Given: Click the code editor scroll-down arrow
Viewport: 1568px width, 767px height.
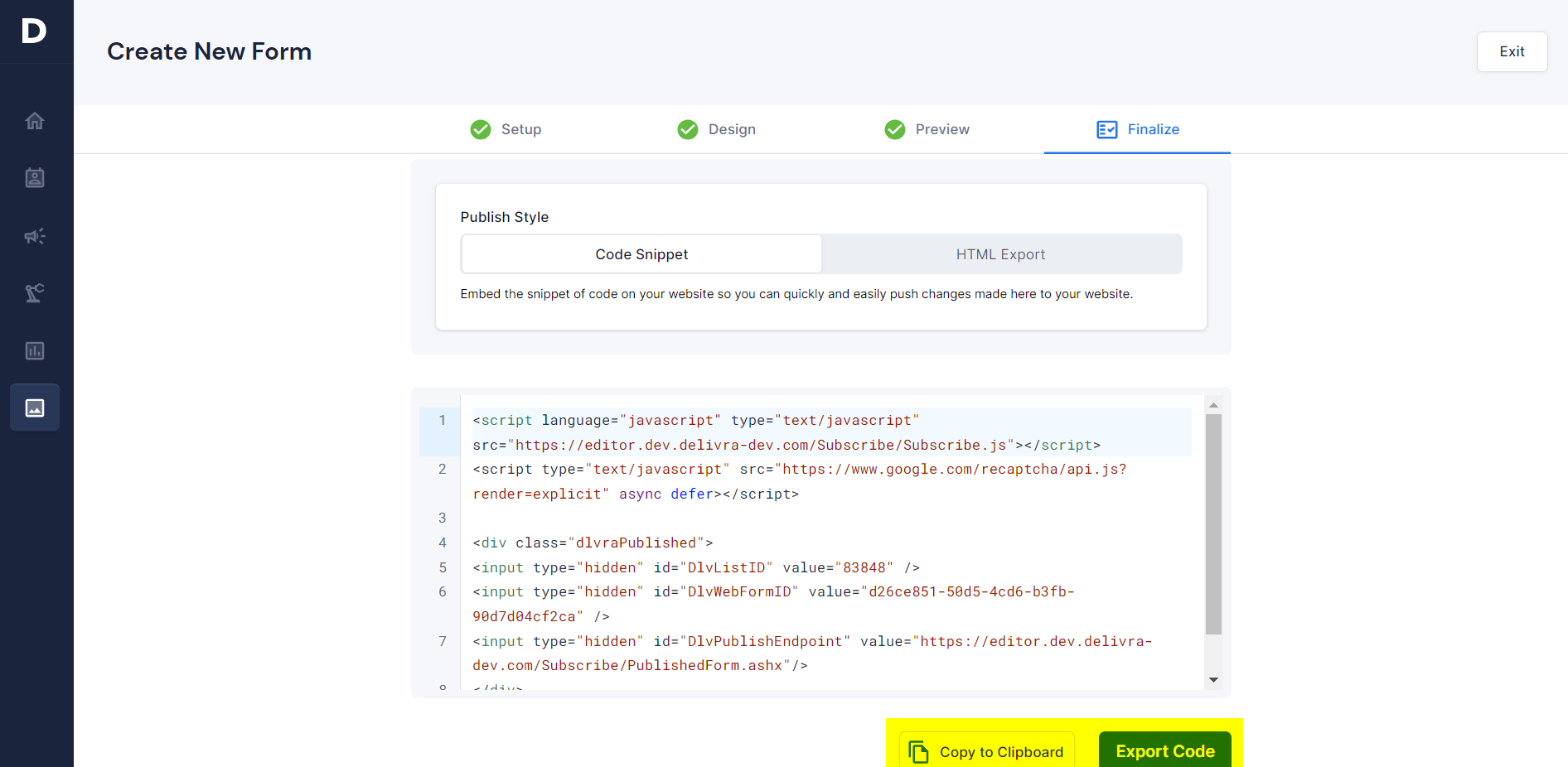Looking at the screenshot, I should click(x=1213, y=680).
